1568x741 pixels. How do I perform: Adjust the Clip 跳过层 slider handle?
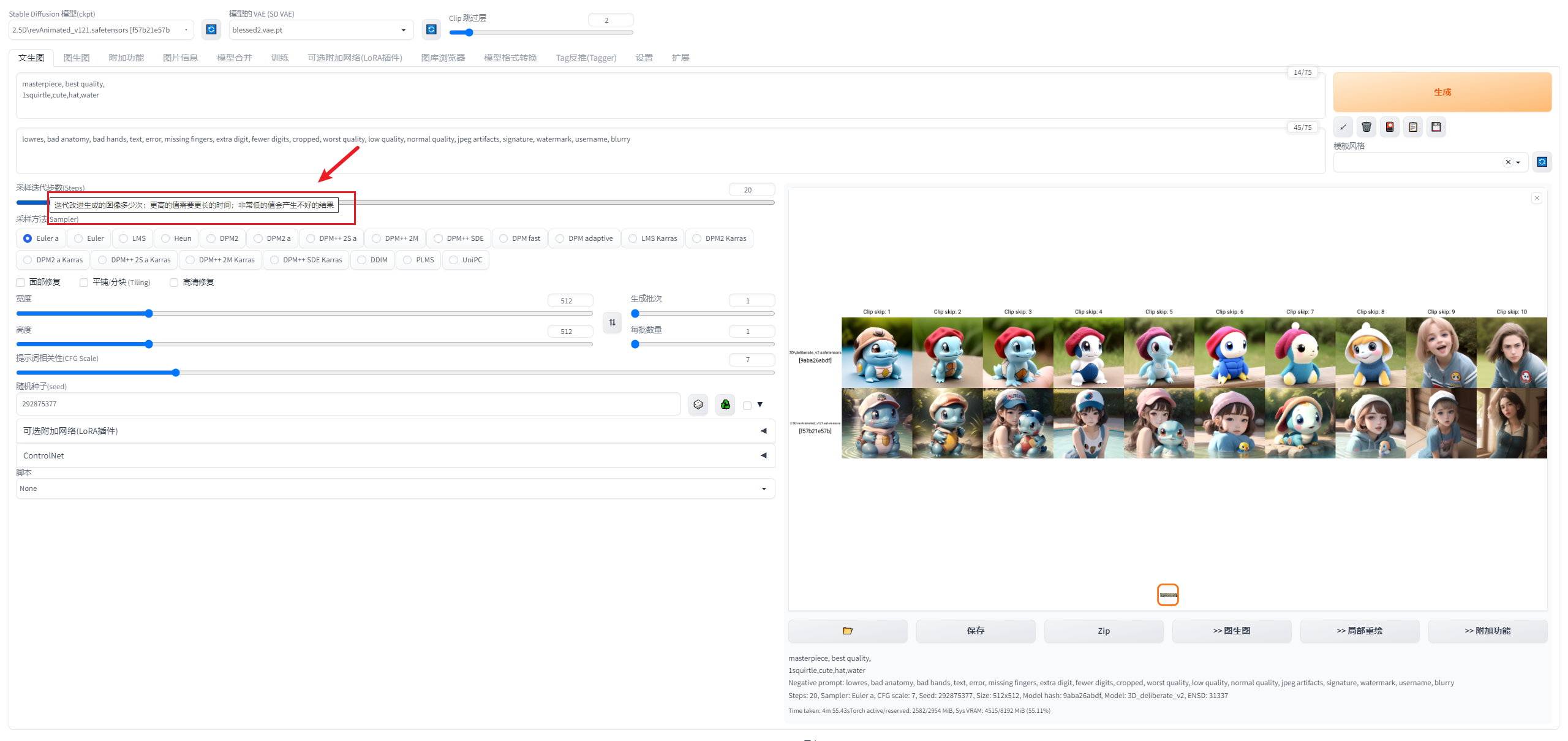pos(469,32)
